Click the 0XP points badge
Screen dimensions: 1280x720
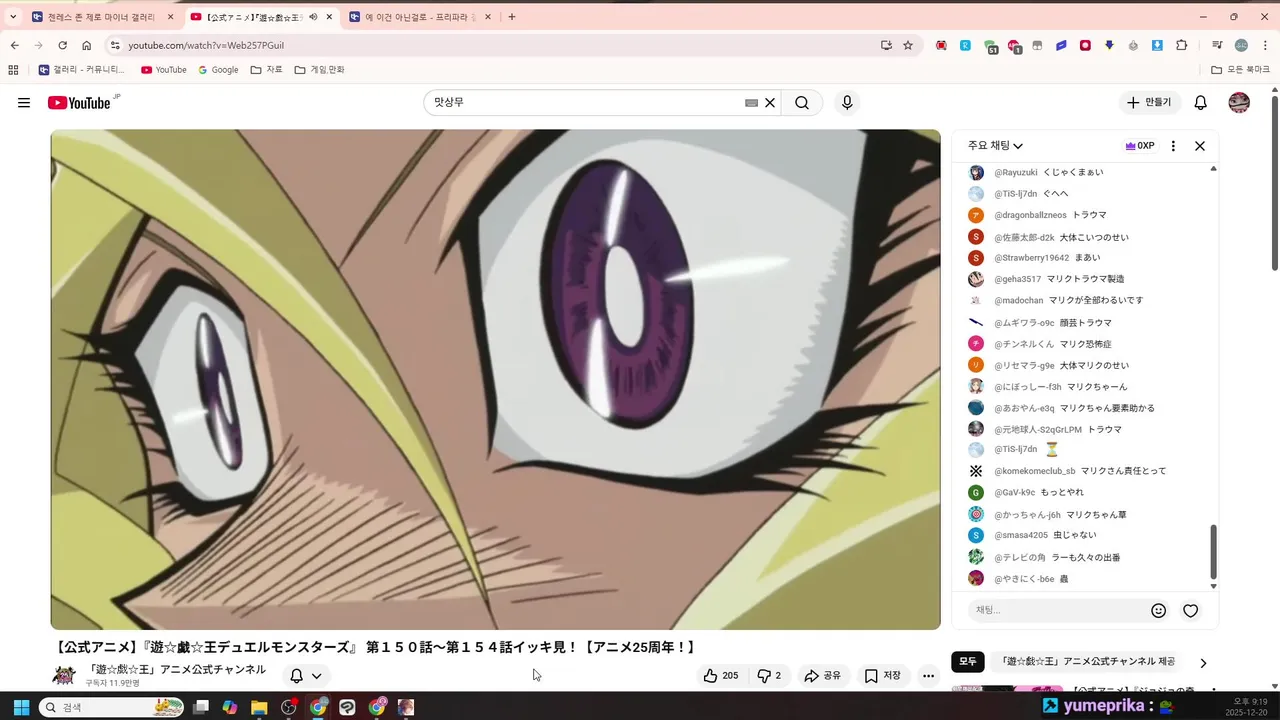[1140, 146]
